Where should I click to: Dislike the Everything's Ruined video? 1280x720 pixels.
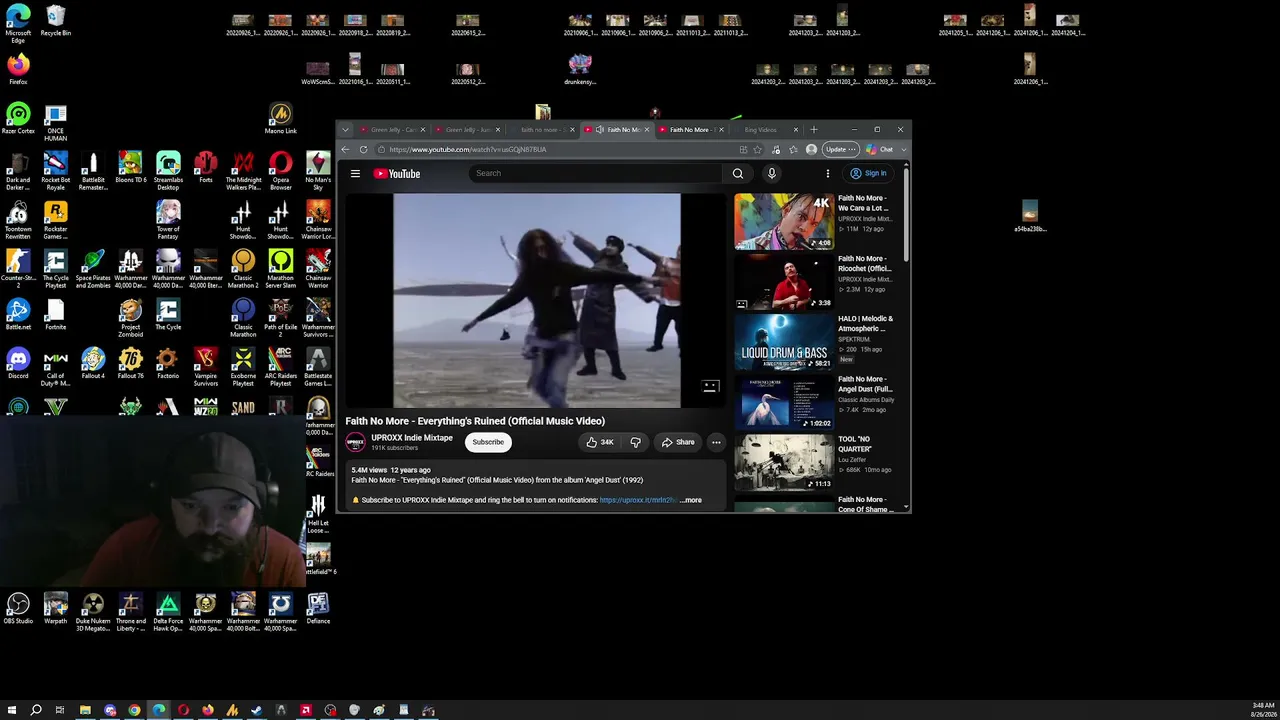coord(635,442)
